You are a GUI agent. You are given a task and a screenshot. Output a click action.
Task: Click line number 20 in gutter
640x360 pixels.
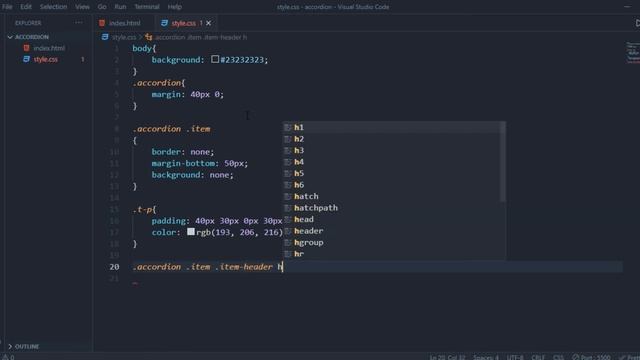[114, 267]
